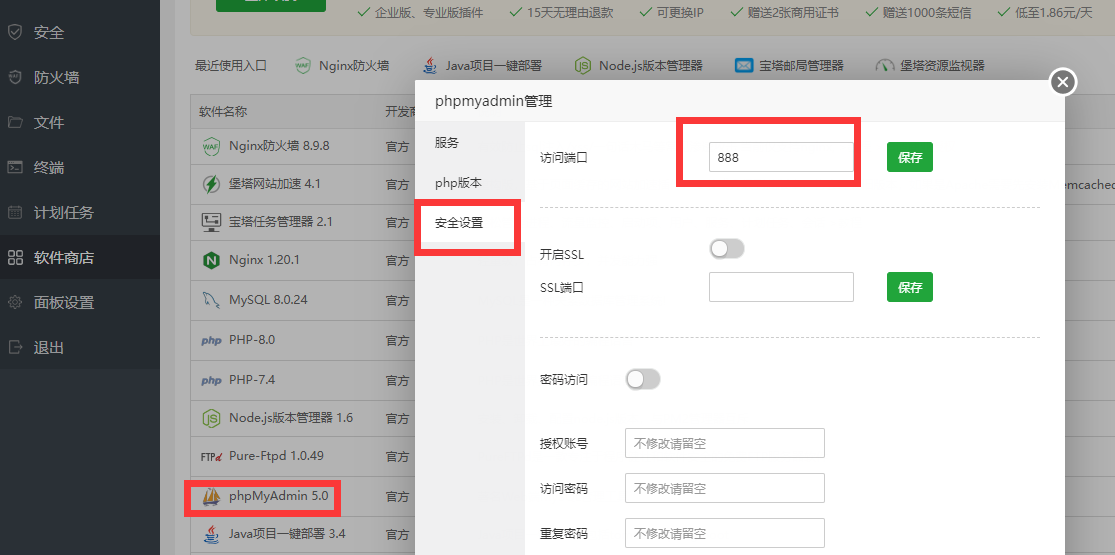Click the Pure-Ftpd 1.0.49 software name

tap(277, 455)
